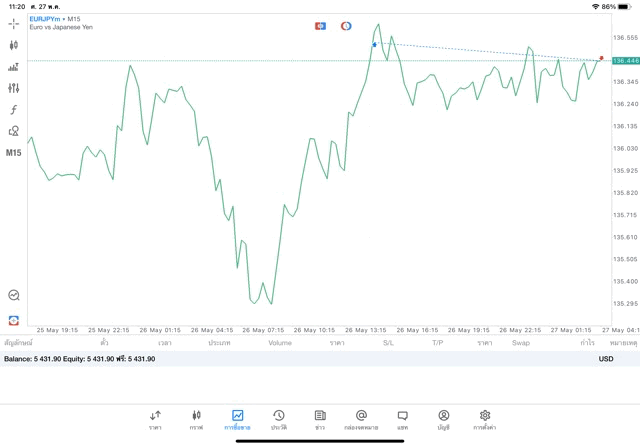Open the drawing objects shapes icon
This screenshot has width=640, height=447.
point(13,131)
